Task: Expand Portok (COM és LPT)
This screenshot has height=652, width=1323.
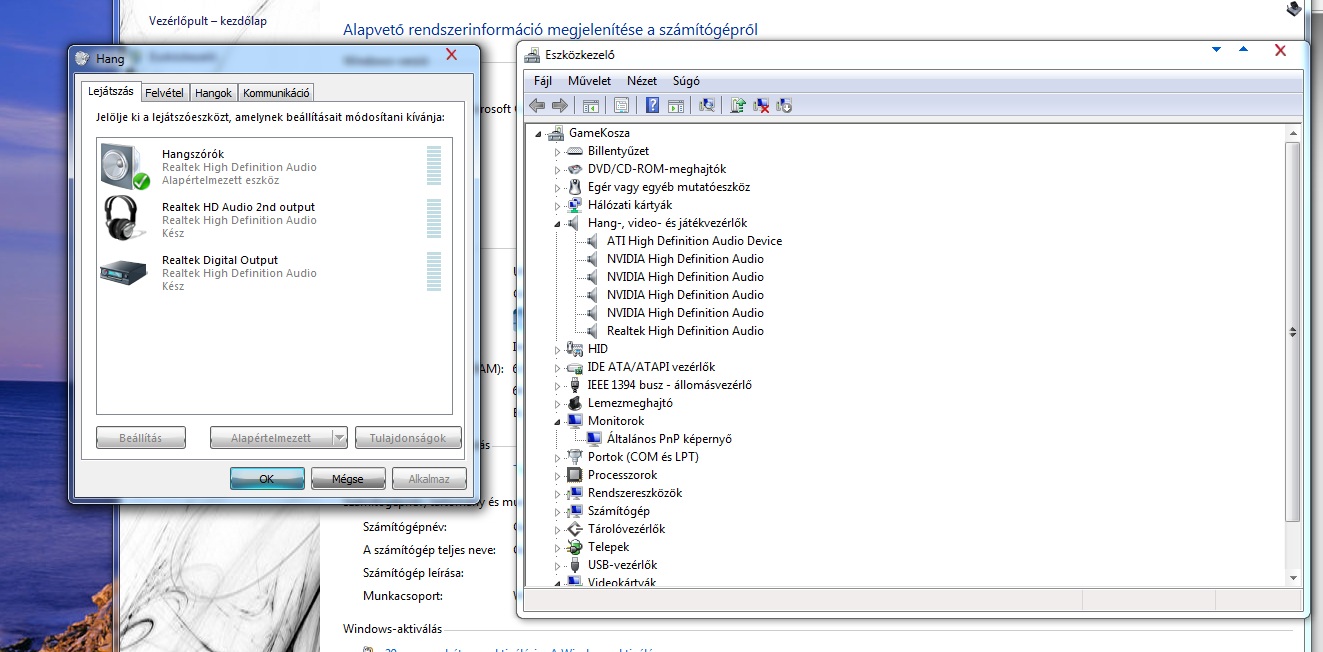Action: click(558, 457)
